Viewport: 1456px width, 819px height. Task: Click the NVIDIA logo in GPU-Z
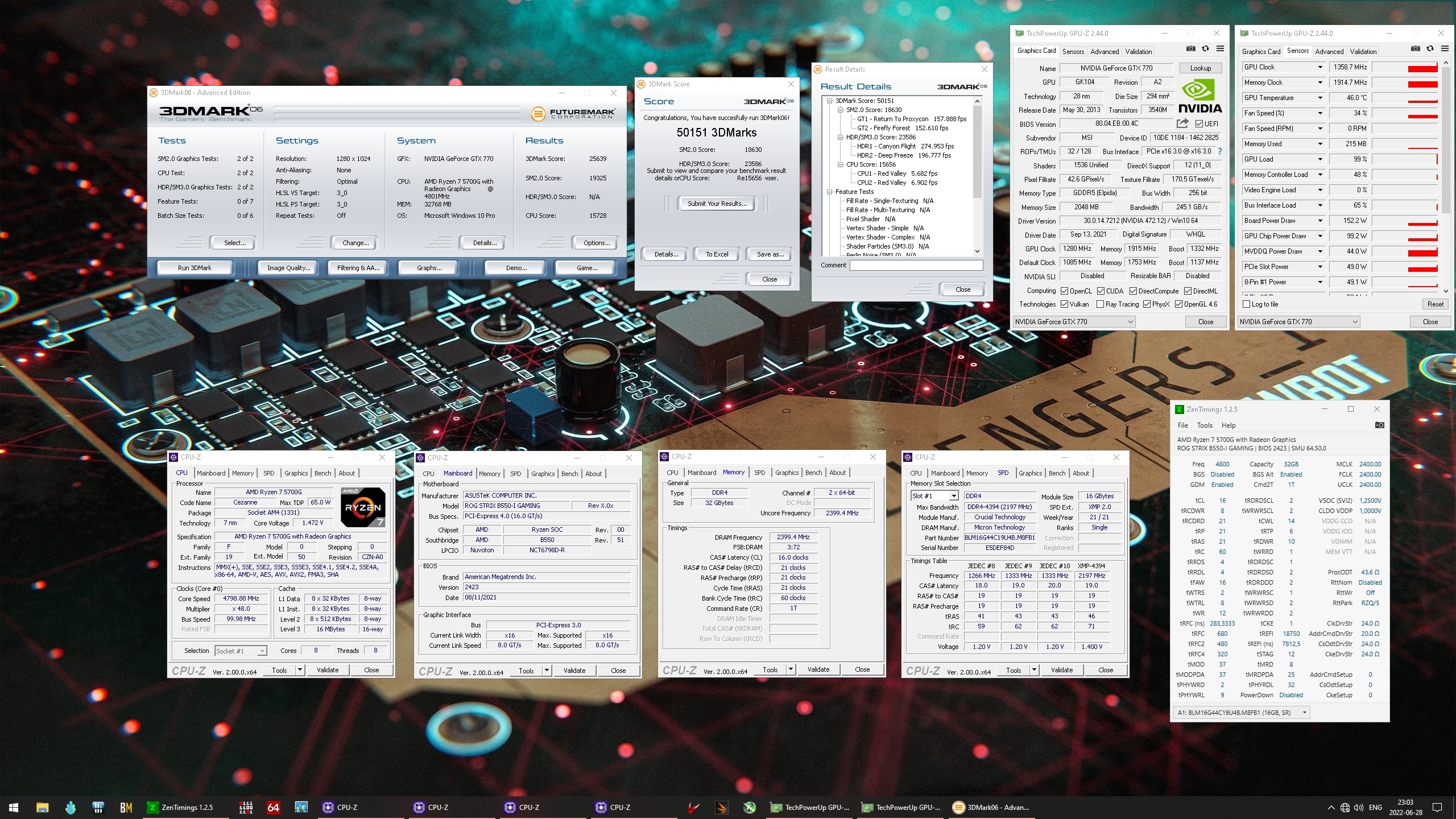coord(1199,97)
